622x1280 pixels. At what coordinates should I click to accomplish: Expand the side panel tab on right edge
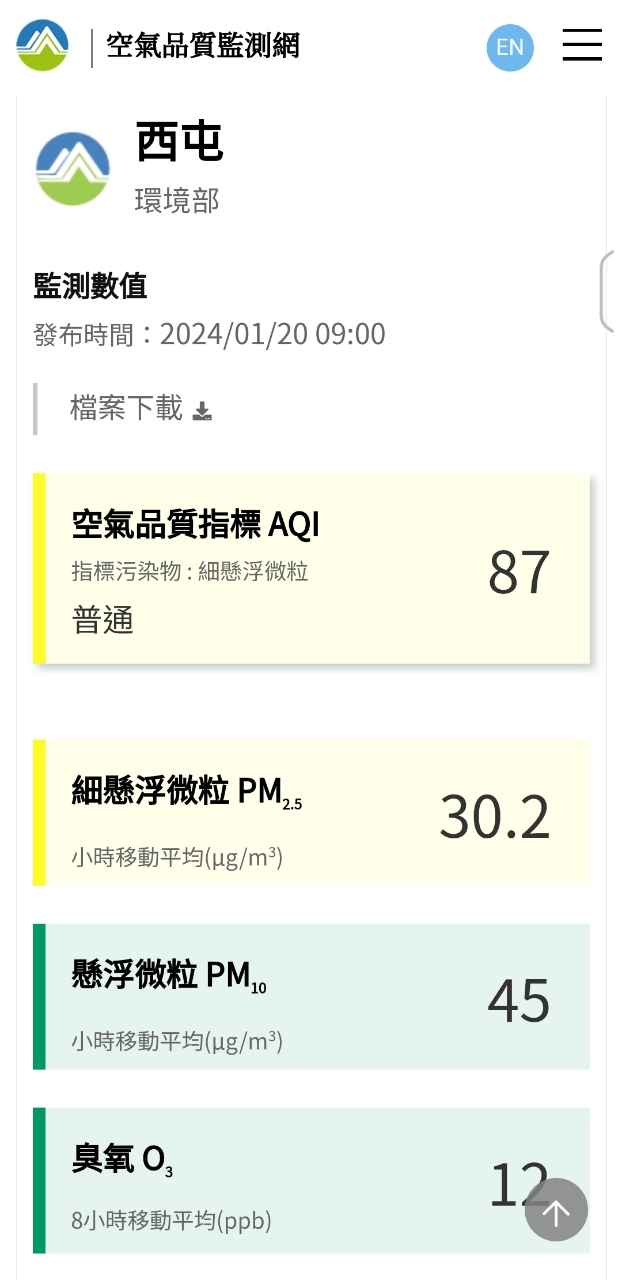point(609,291)
